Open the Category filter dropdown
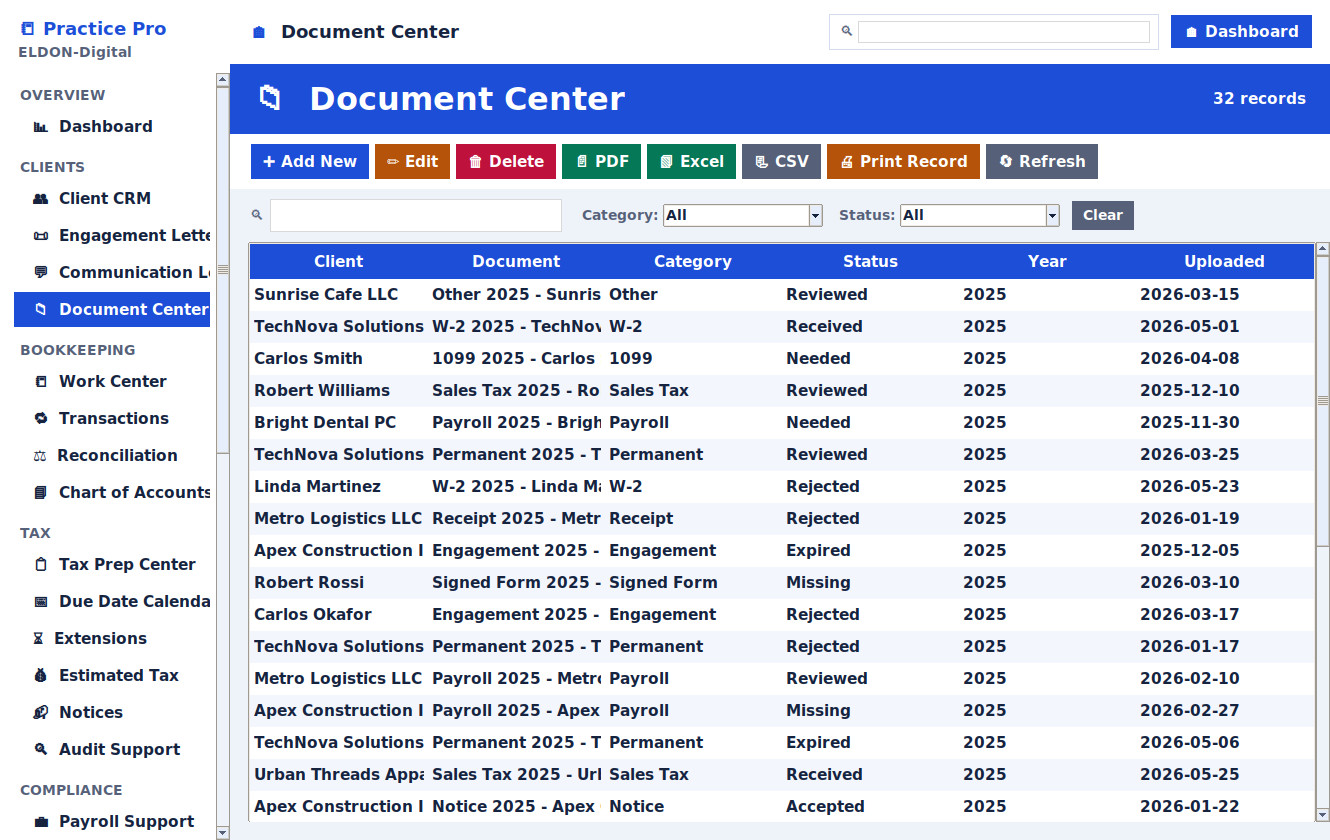The width and height of the screenshot is (1330, 840). pyautogui.click(x=743, y=215)
